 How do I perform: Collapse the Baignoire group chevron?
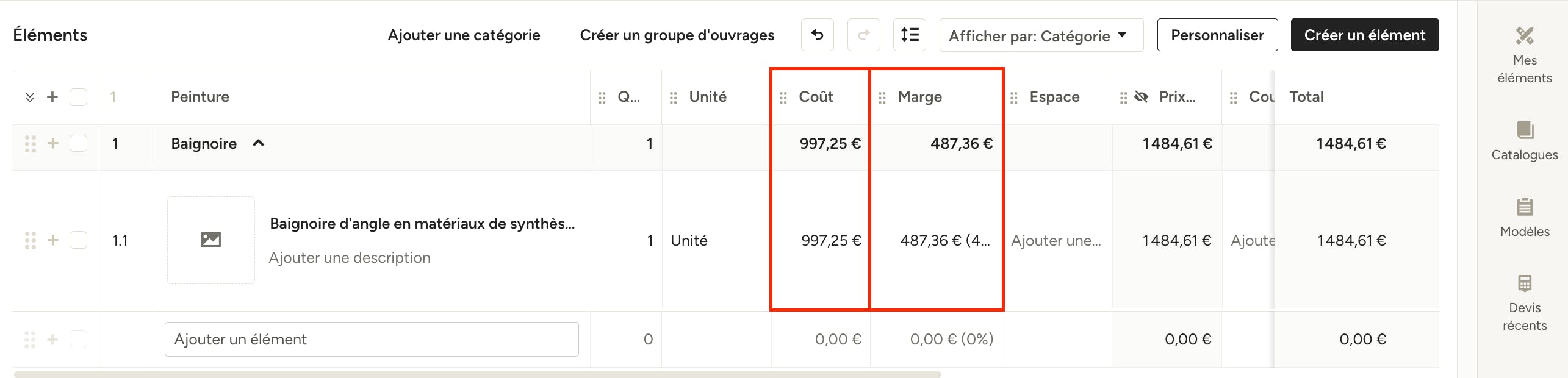(x=259, y=143)
